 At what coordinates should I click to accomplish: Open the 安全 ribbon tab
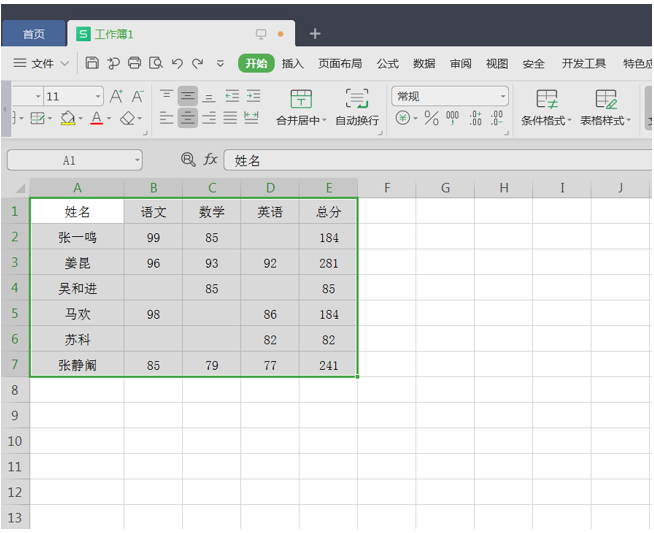click(533, 63)
